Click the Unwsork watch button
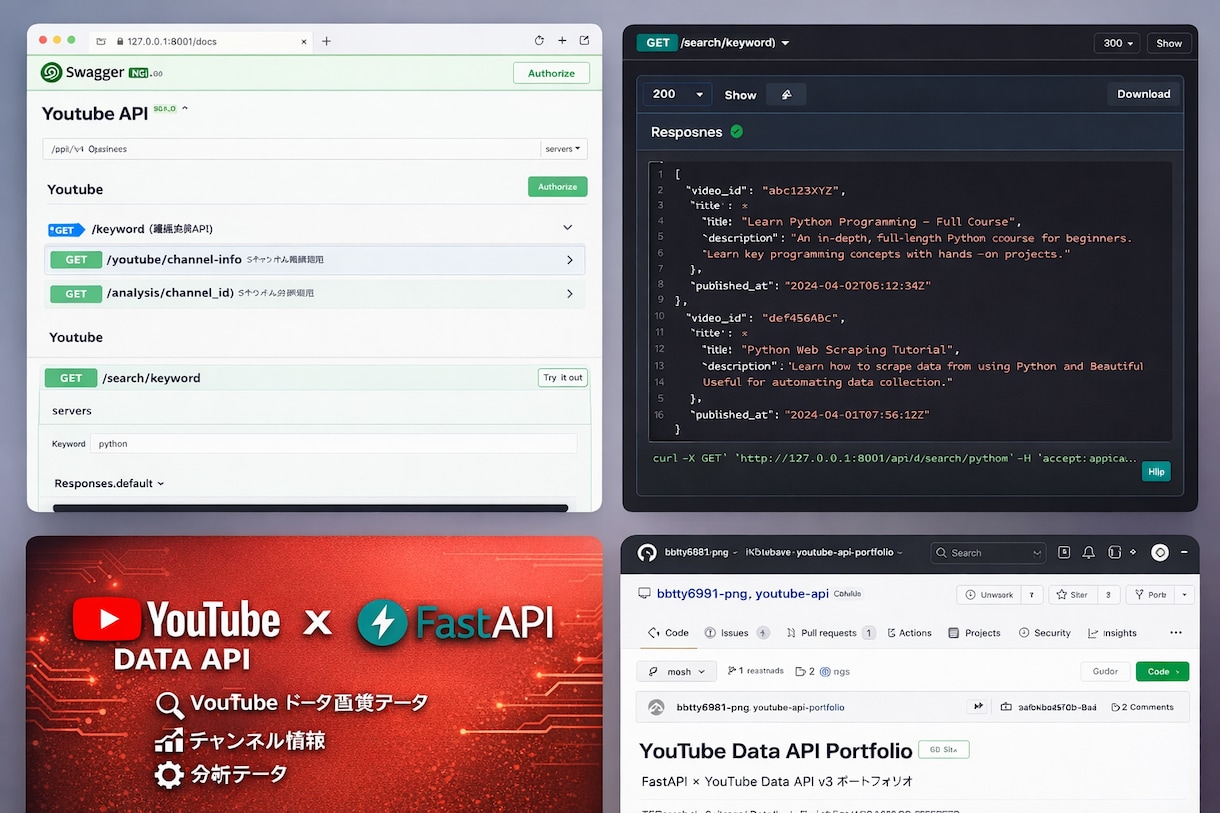This screenshot has height=813, width=1220. 989,594
